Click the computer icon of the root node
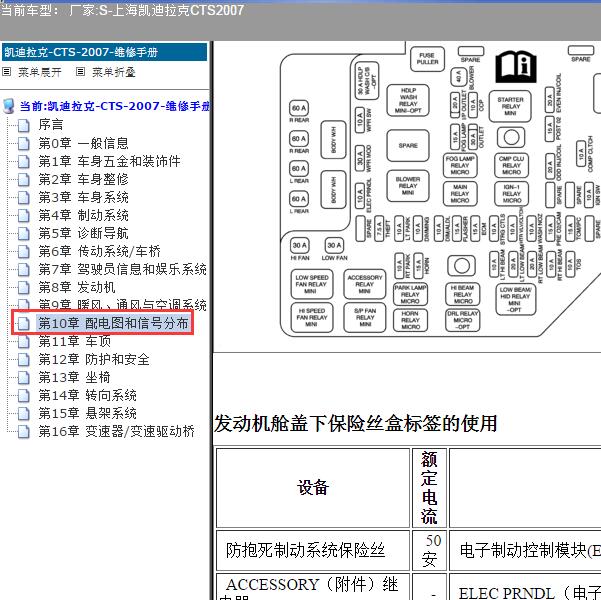601x600 pixels. tap(8, 106)
